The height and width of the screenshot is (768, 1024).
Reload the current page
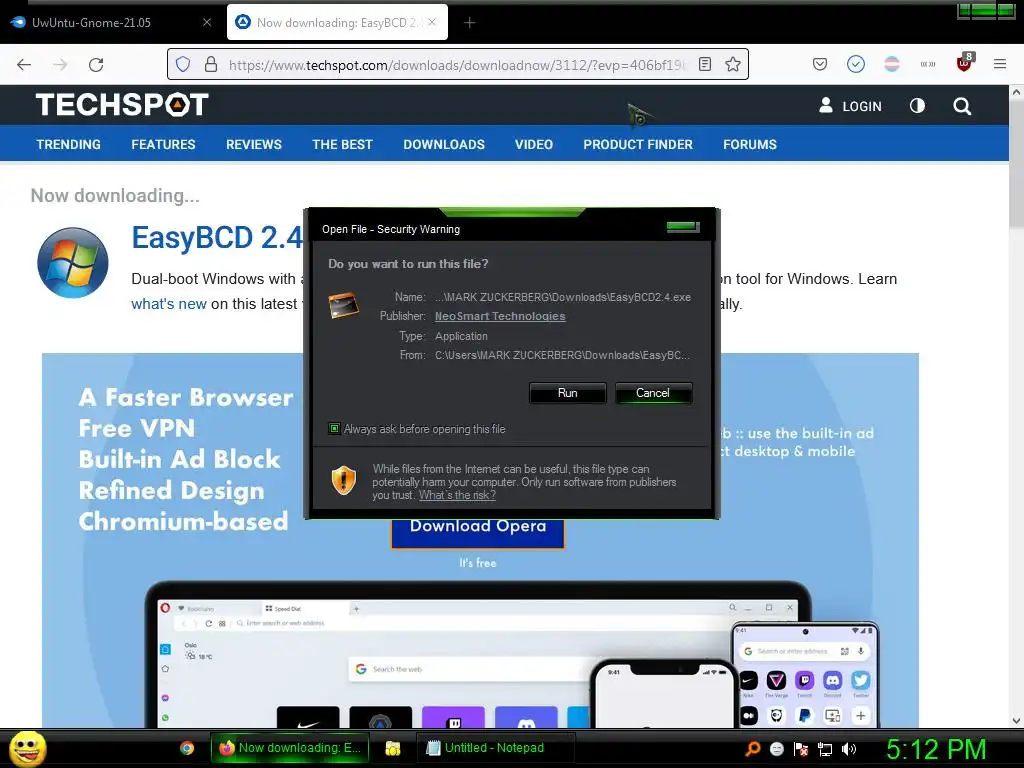click(96, 65)
